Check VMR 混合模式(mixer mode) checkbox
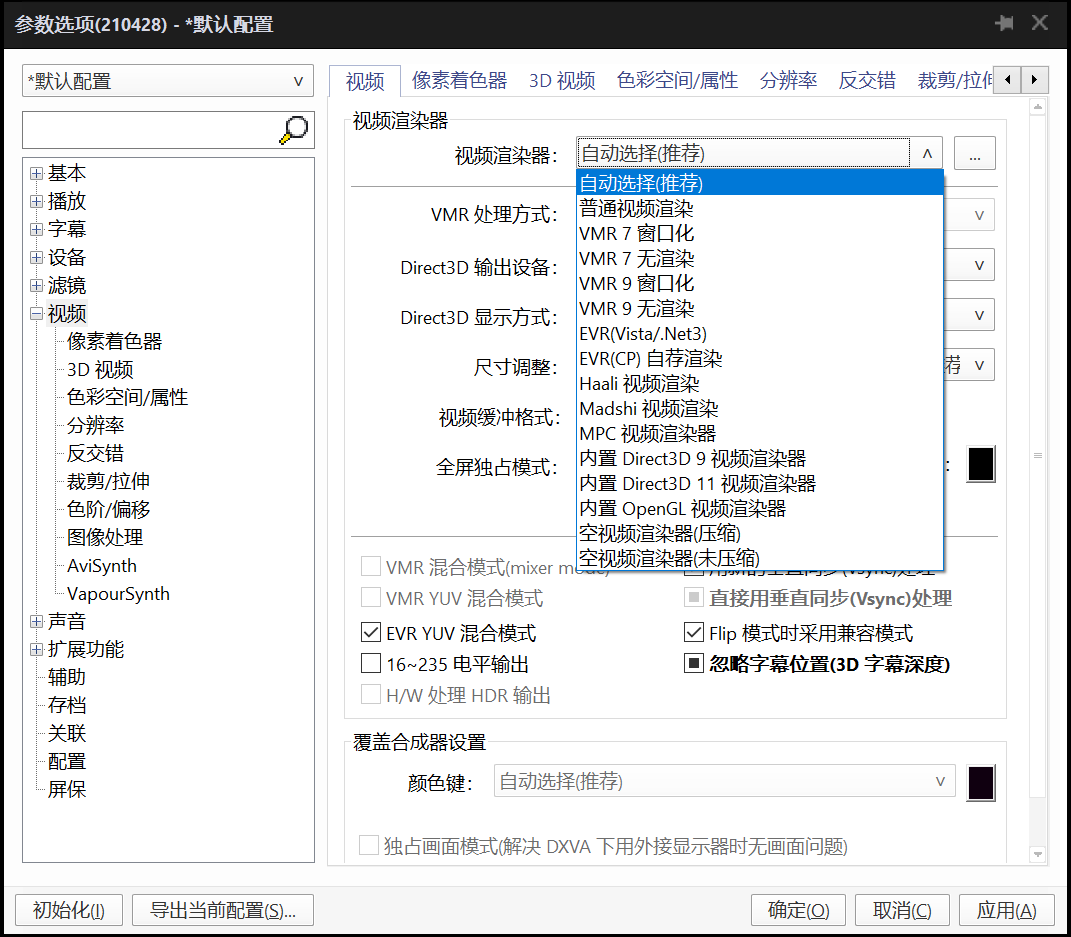 click(371, 566)
